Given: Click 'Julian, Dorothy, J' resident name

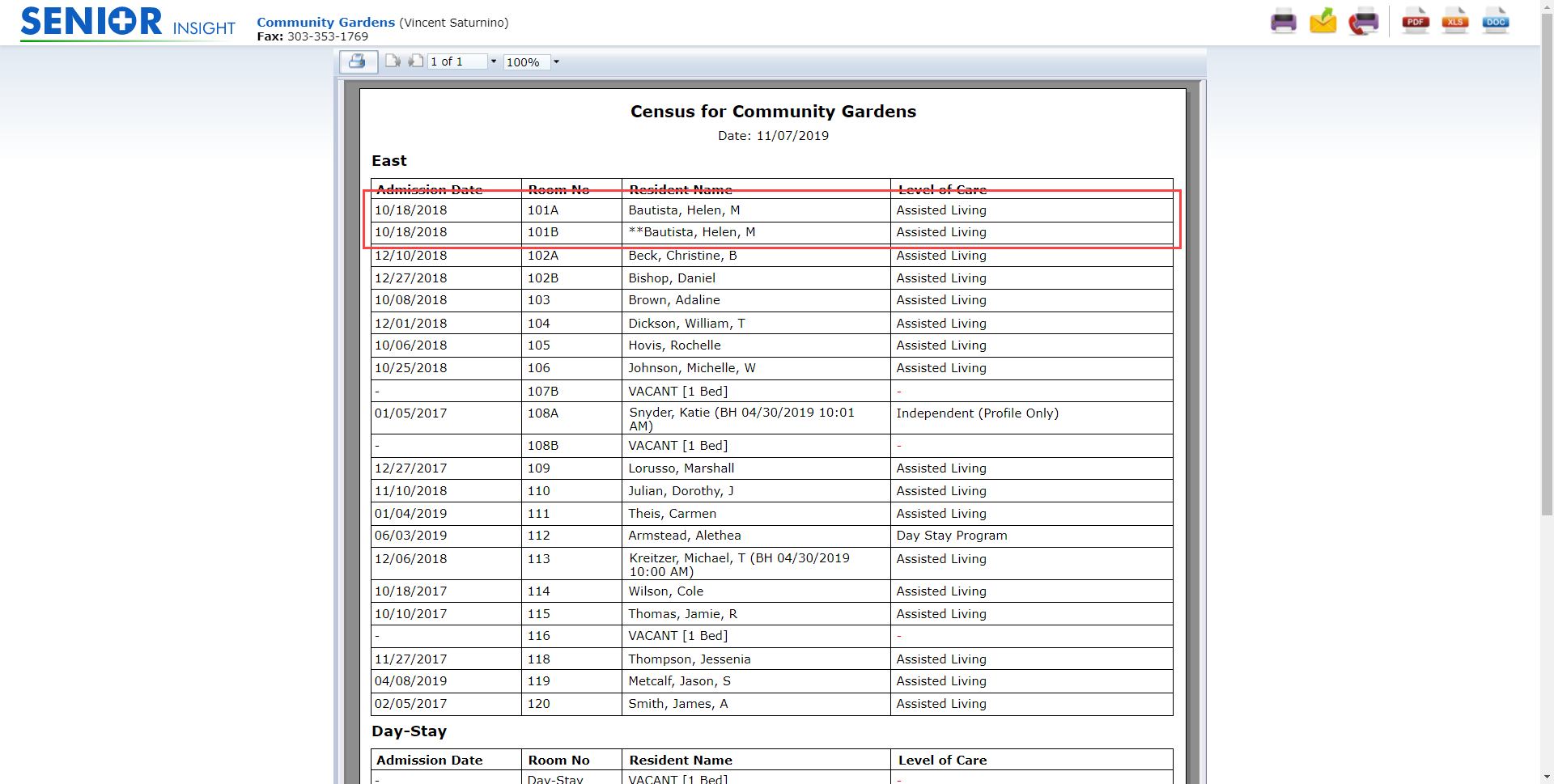Looking at the screenshot, I should 681,491.
